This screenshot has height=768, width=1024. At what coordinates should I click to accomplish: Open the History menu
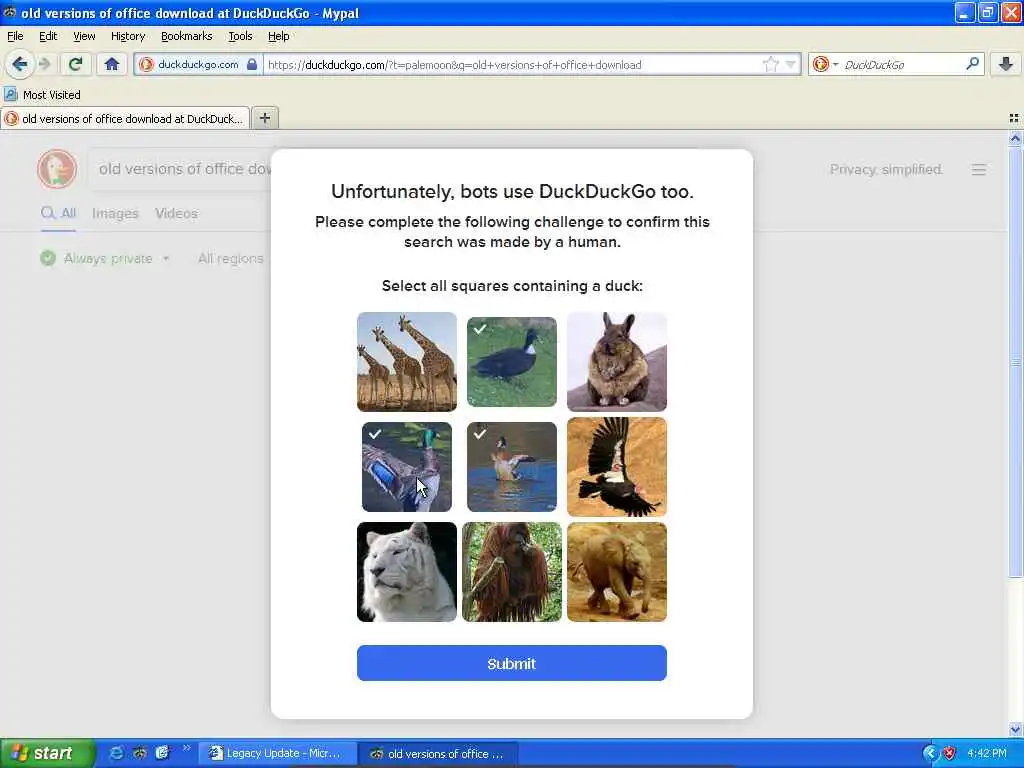click(x=128, y=36)
